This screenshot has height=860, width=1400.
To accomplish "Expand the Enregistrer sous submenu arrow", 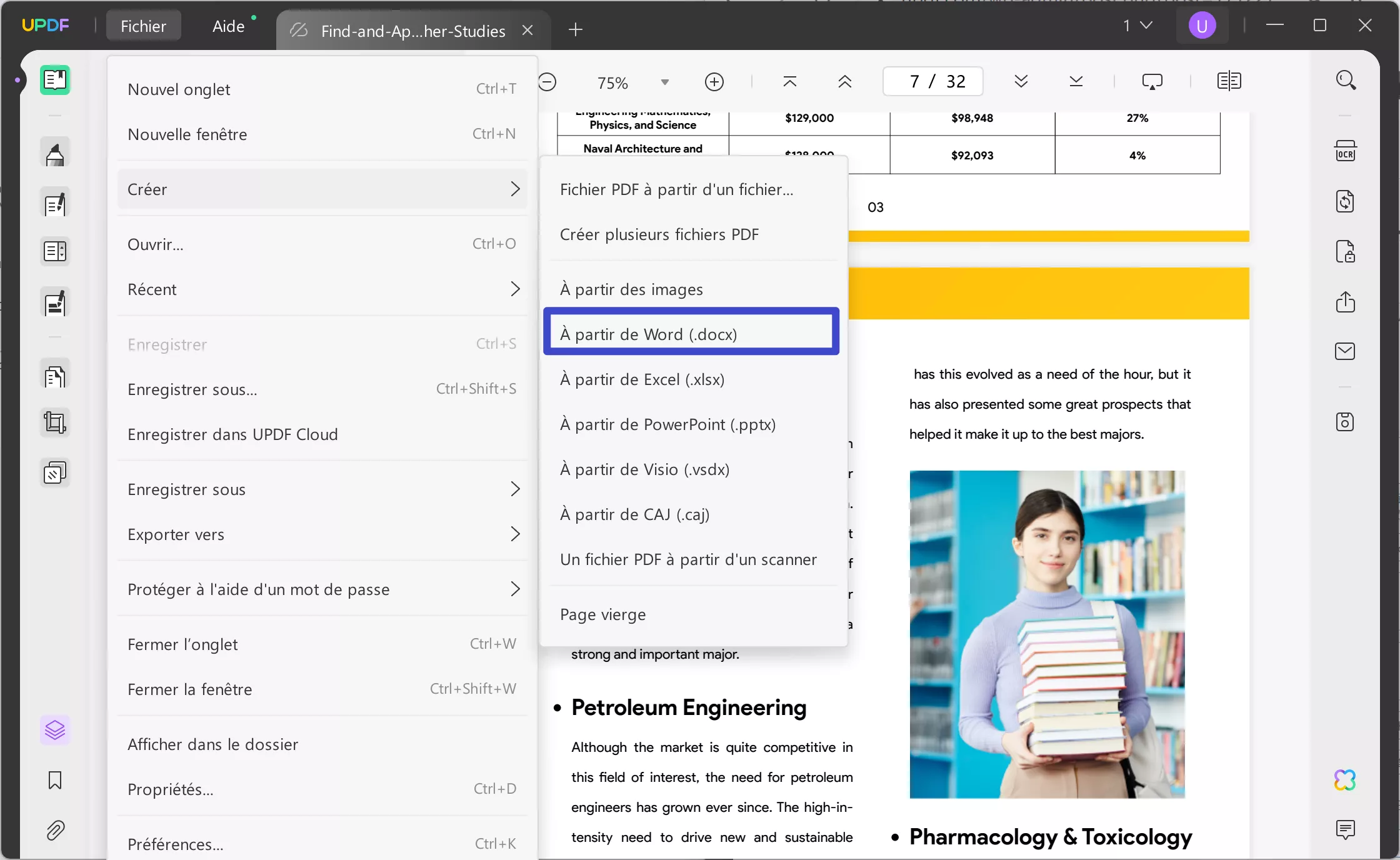I will (x=515, y=489).
